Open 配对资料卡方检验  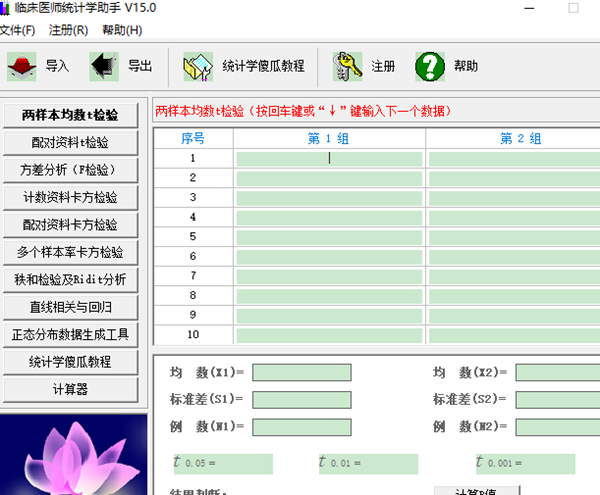pos(70,225)
